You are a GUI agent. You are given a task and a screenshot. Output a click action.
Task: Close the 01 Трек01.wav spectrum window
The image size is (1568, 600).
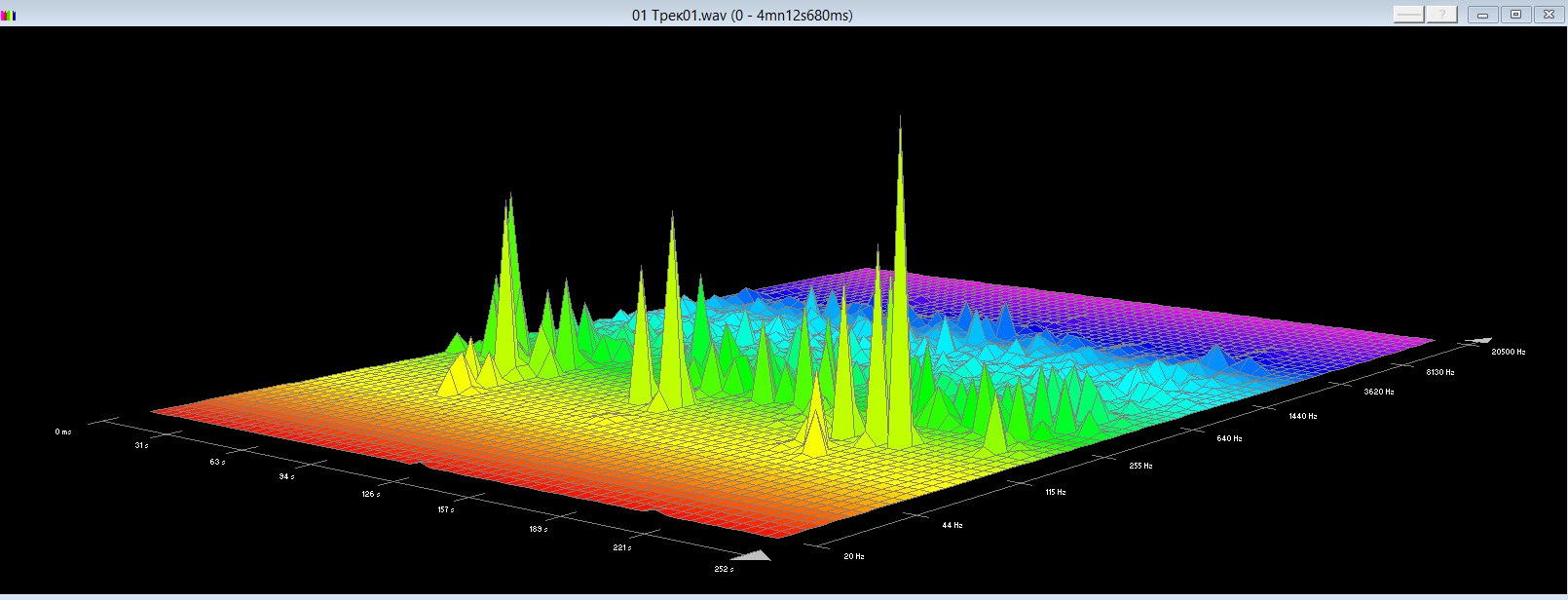1549,15
